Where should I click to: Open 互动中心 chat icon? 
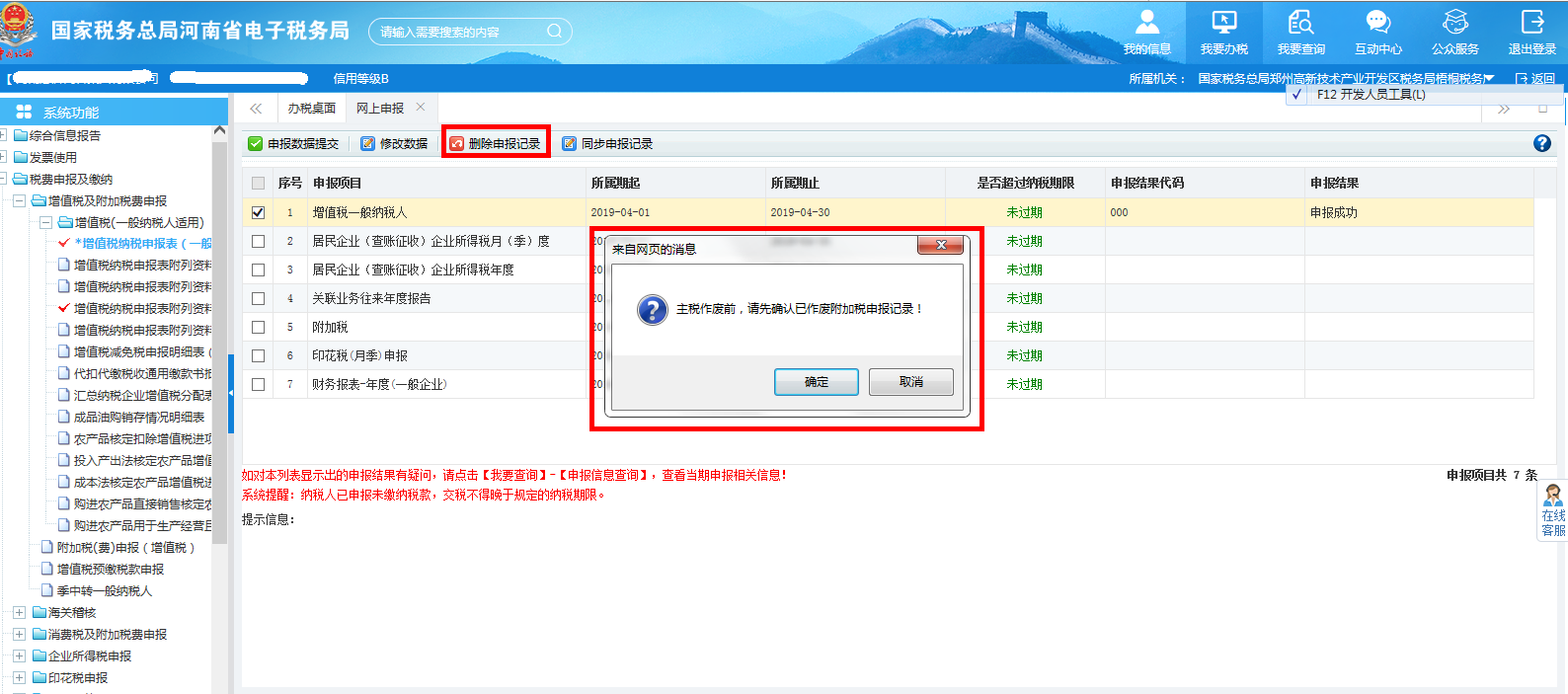[x=1377, y=32]
